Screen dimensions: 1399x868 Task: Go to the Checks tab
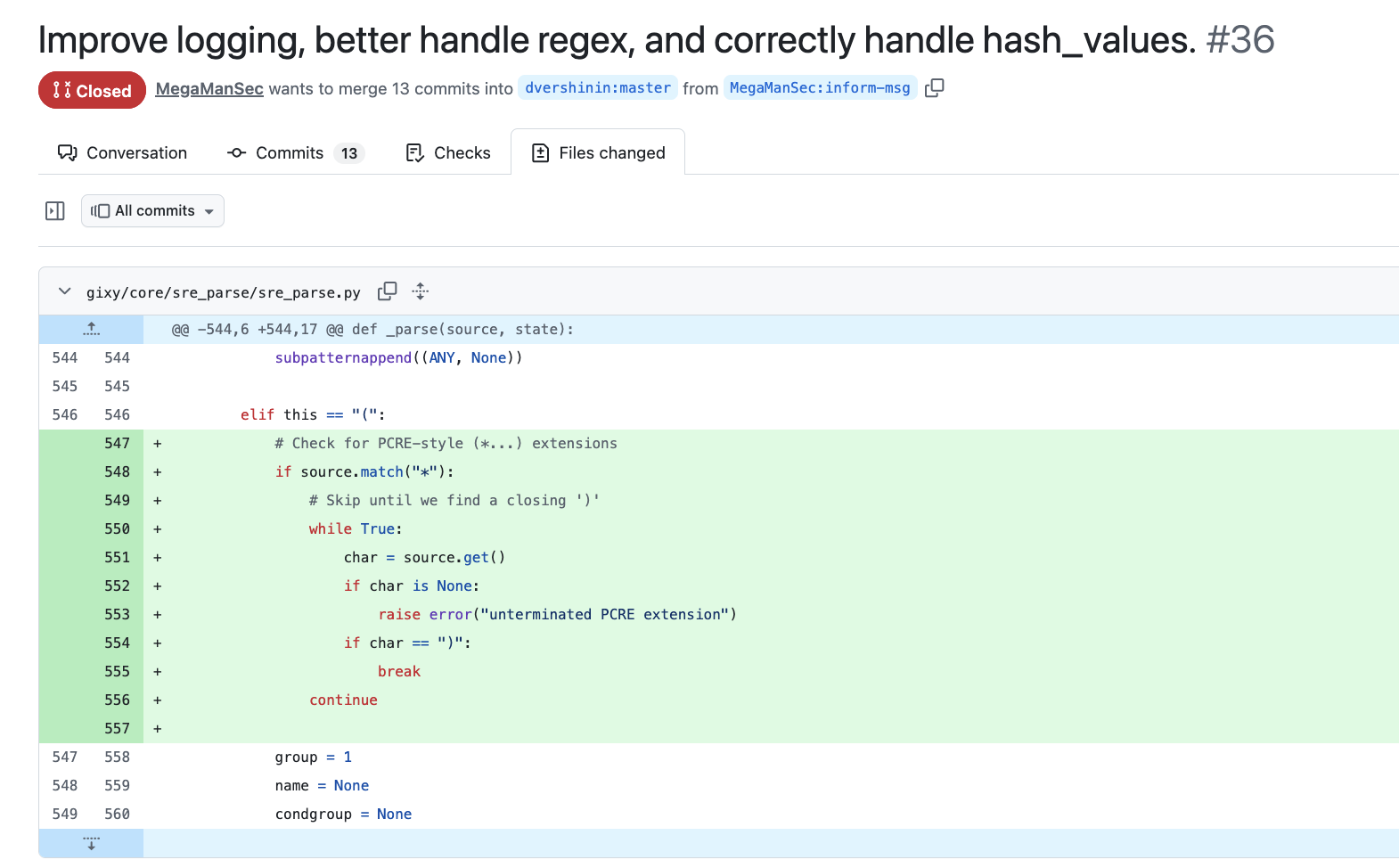click(448, 153)
